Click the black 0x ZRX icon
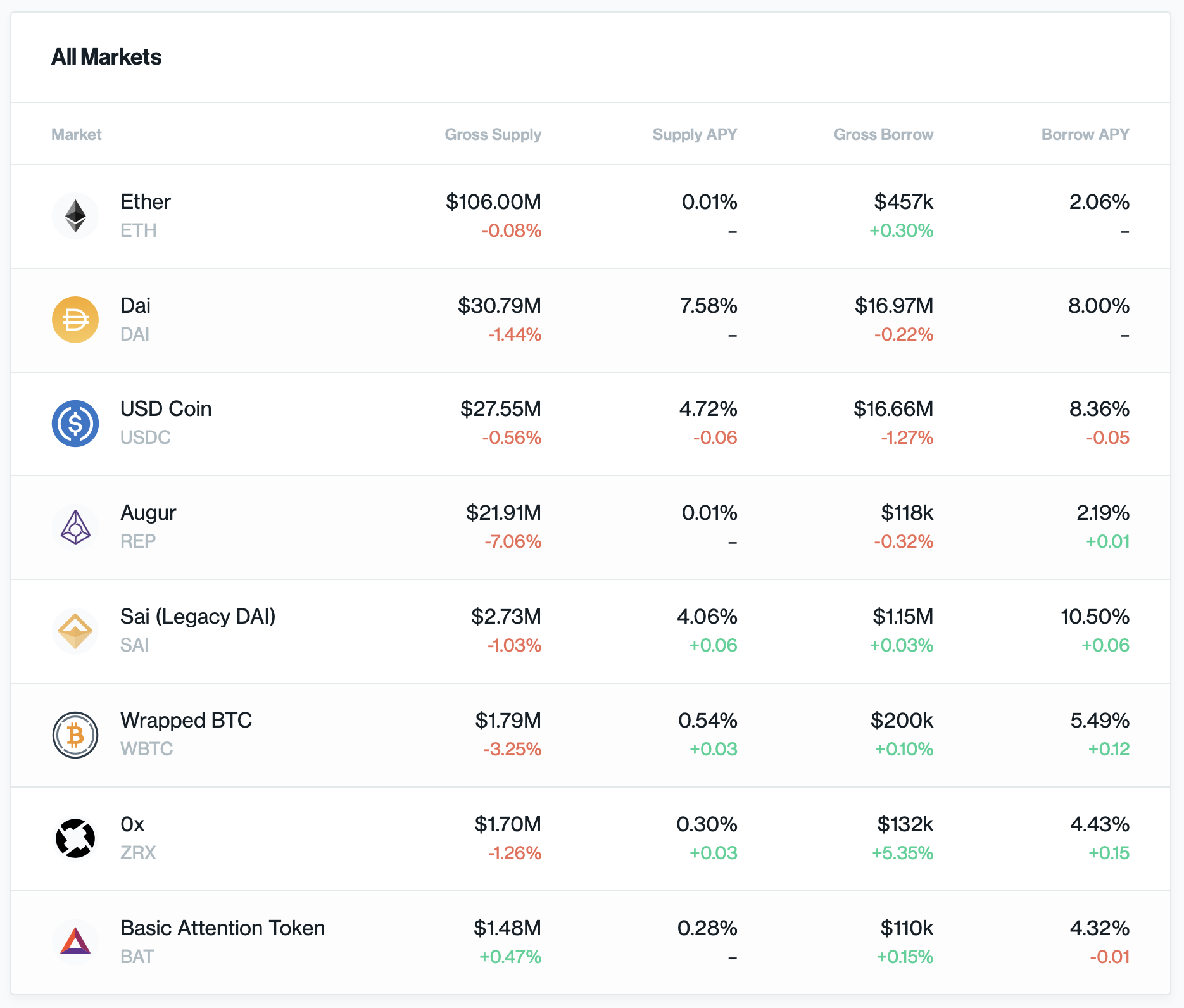Screen dimensions: 1184x1008 pyautogui.click(x=75, y=839)
